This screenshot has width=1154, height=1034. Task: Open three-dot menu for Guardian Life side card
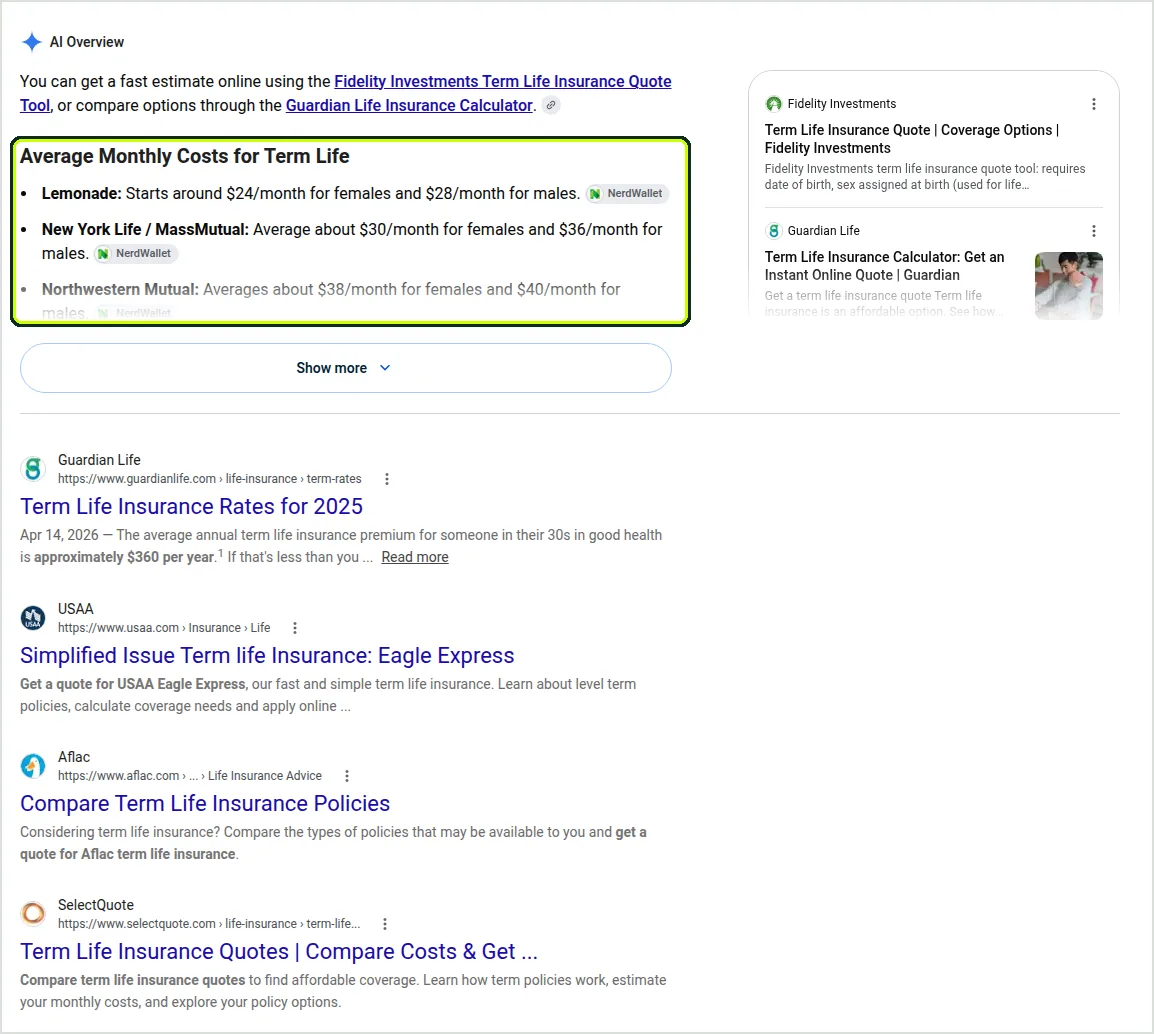click(x=1094, y=230)
